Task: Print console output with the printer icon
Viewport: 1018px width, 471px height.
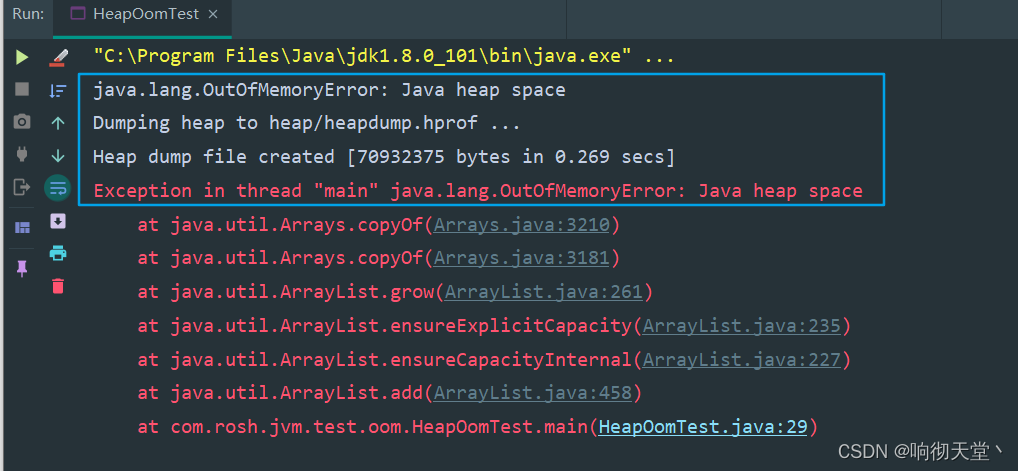Action: coord(58,252)
